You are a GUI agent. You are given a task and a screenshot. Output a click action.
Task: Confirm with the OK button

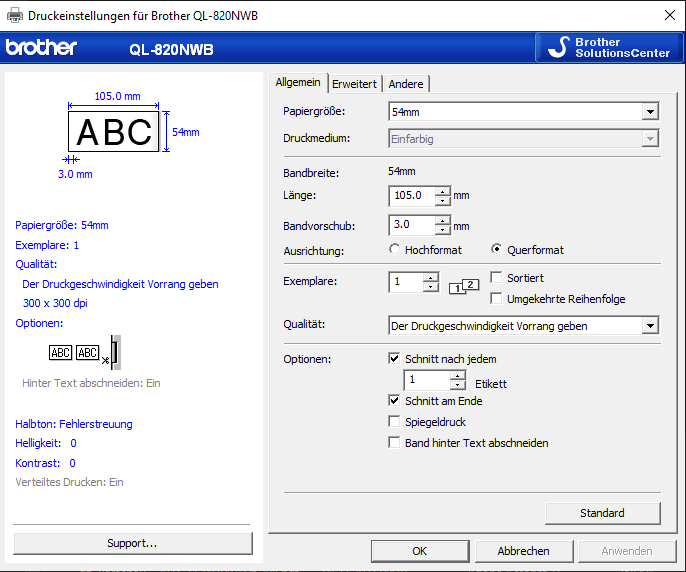click(420, 551)
